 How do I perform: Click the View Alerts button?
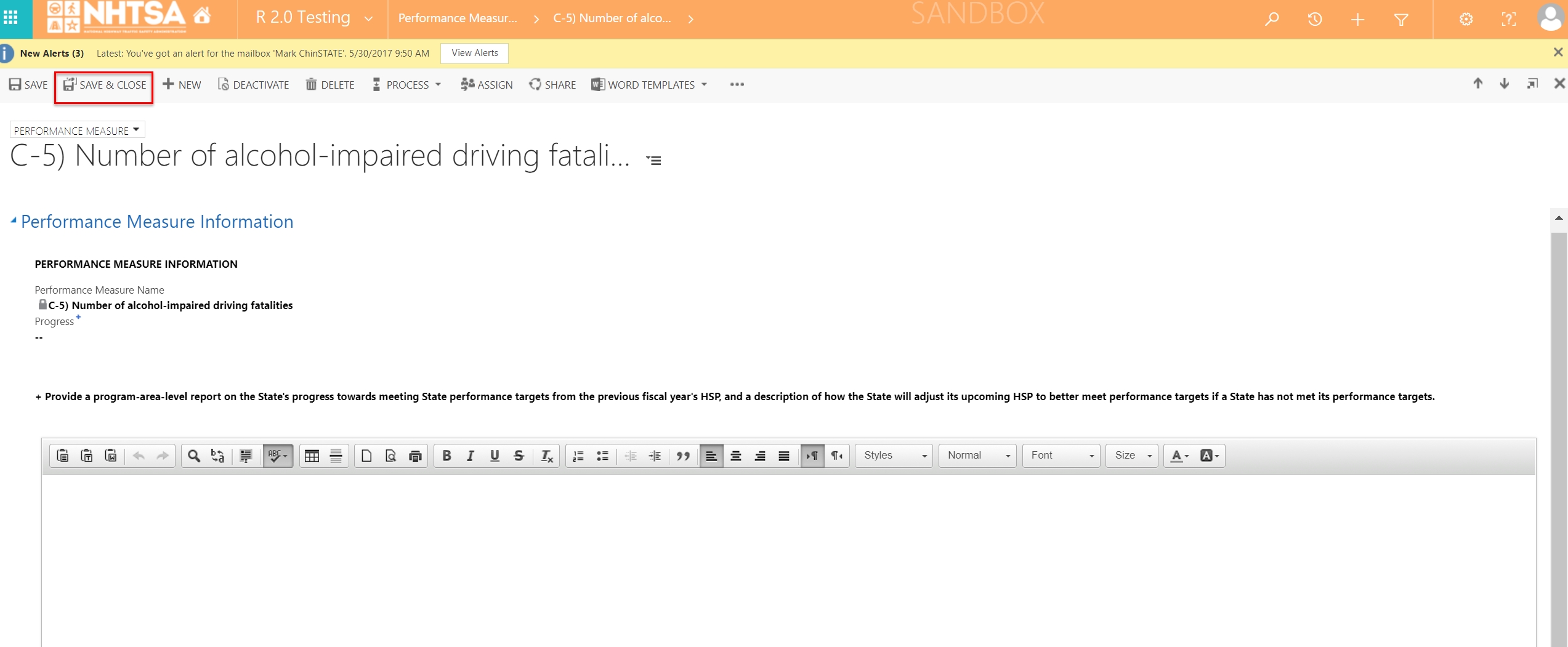pos(474,53)
